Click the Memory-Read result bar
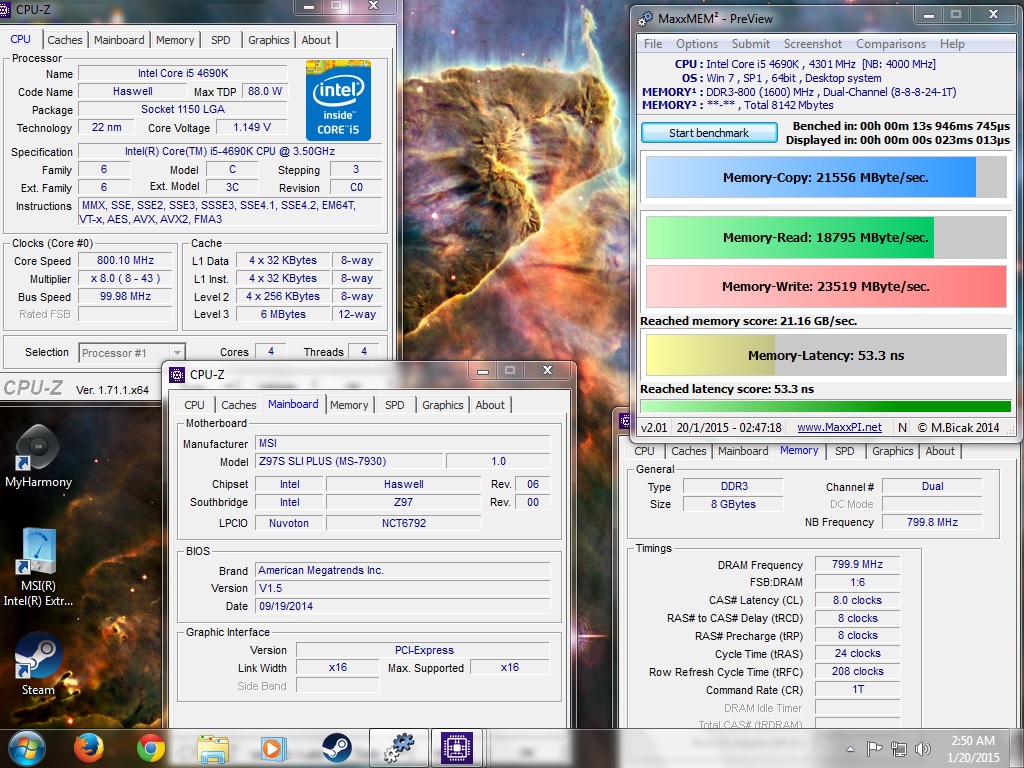Image resolution: width=1024 pixels, height=768 pixels. tap(826, 238)
